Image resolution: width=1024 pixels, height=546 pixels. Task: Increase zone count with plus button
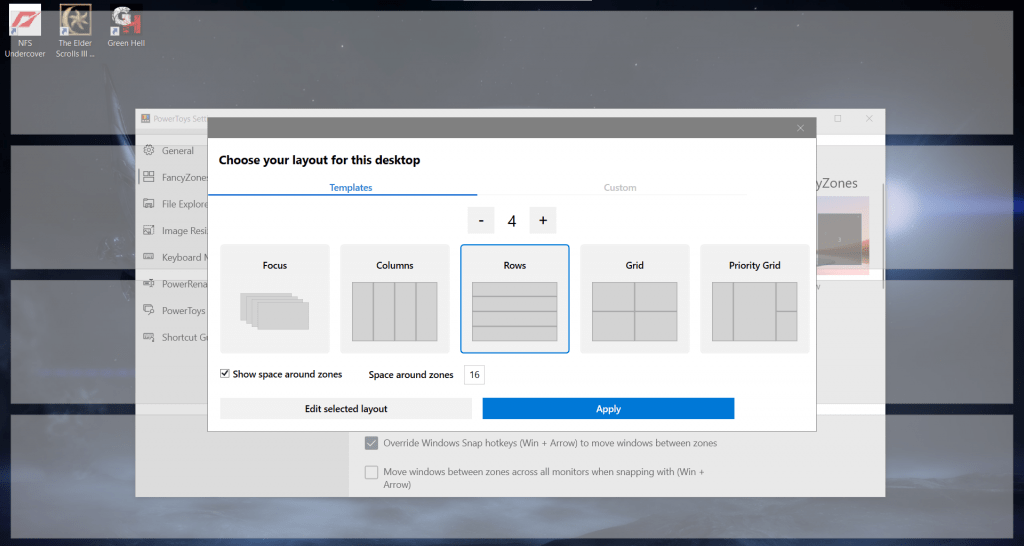[x=542, y=220]
